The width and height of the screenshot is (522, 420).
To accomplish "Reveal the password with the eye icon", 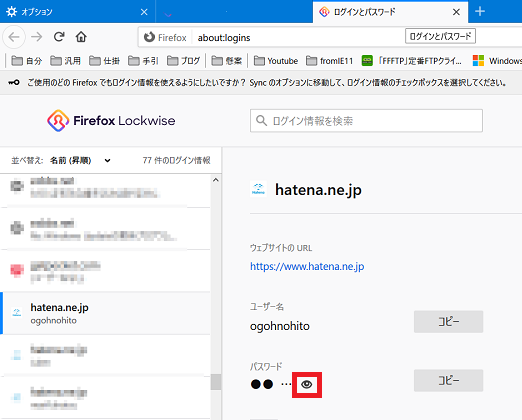I will pyautogui.click(x=307, y=385).
